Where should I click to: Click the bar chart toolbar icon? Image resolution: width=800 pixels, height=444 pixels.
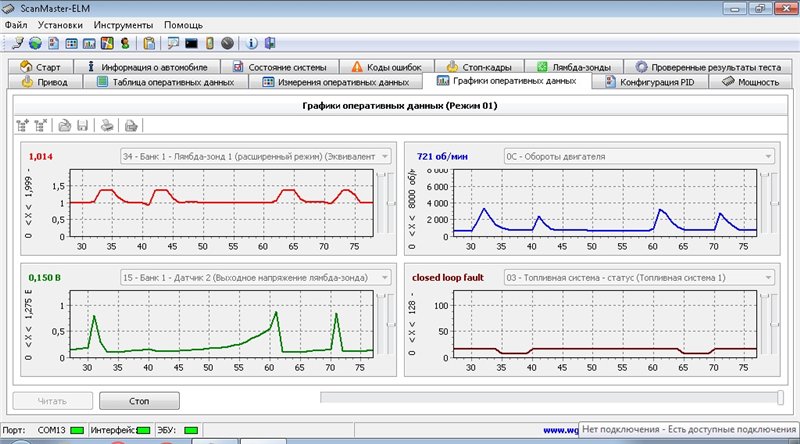coord(89,43)
